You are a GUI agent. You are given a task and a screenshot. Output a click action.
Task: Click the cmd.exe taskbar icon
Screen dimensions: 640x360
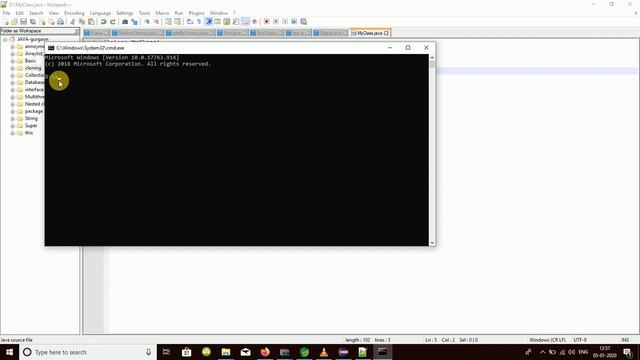[x=382, y=352]
